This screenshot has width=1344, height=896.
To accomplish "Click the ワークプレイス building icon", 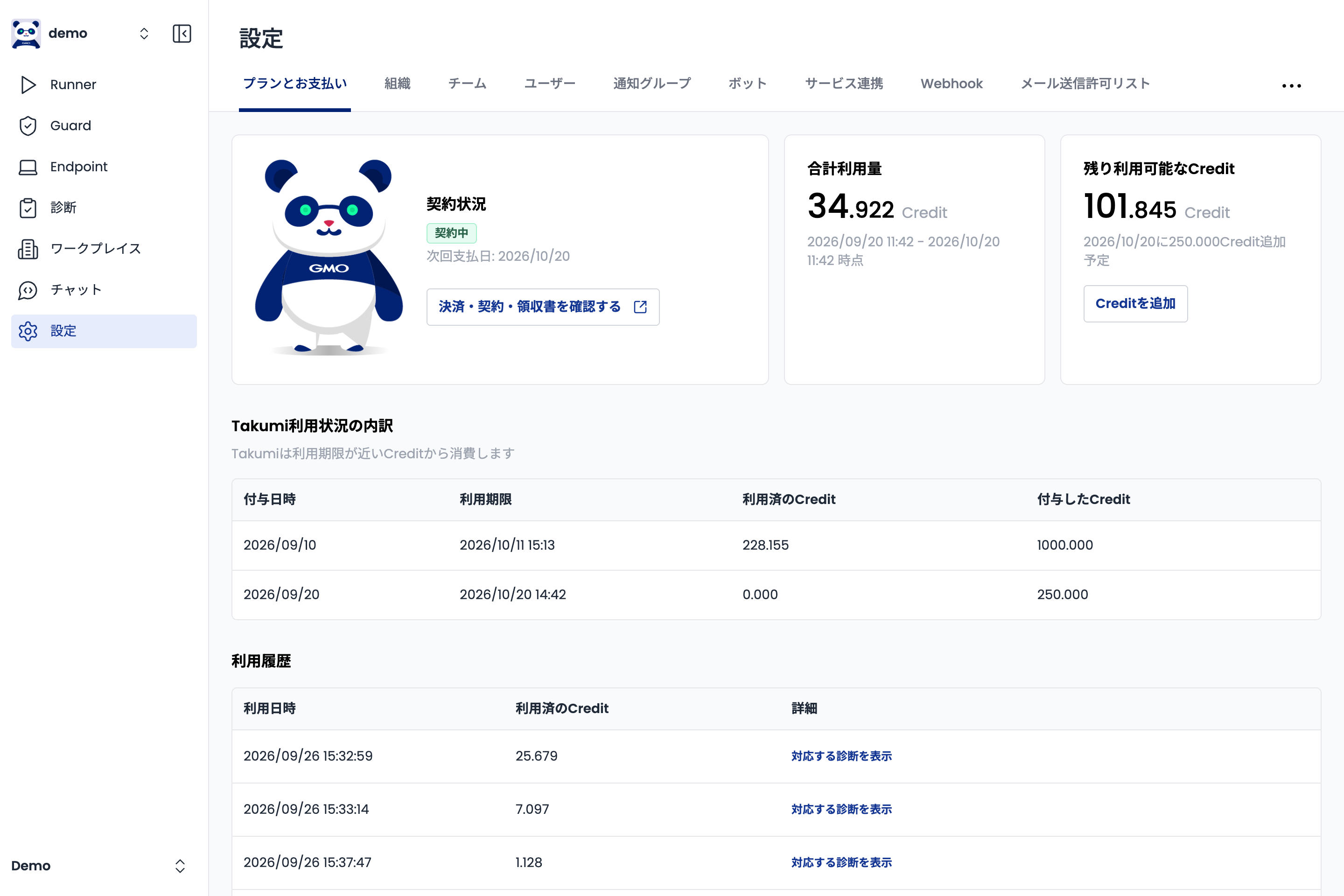I will pos(28,249).
